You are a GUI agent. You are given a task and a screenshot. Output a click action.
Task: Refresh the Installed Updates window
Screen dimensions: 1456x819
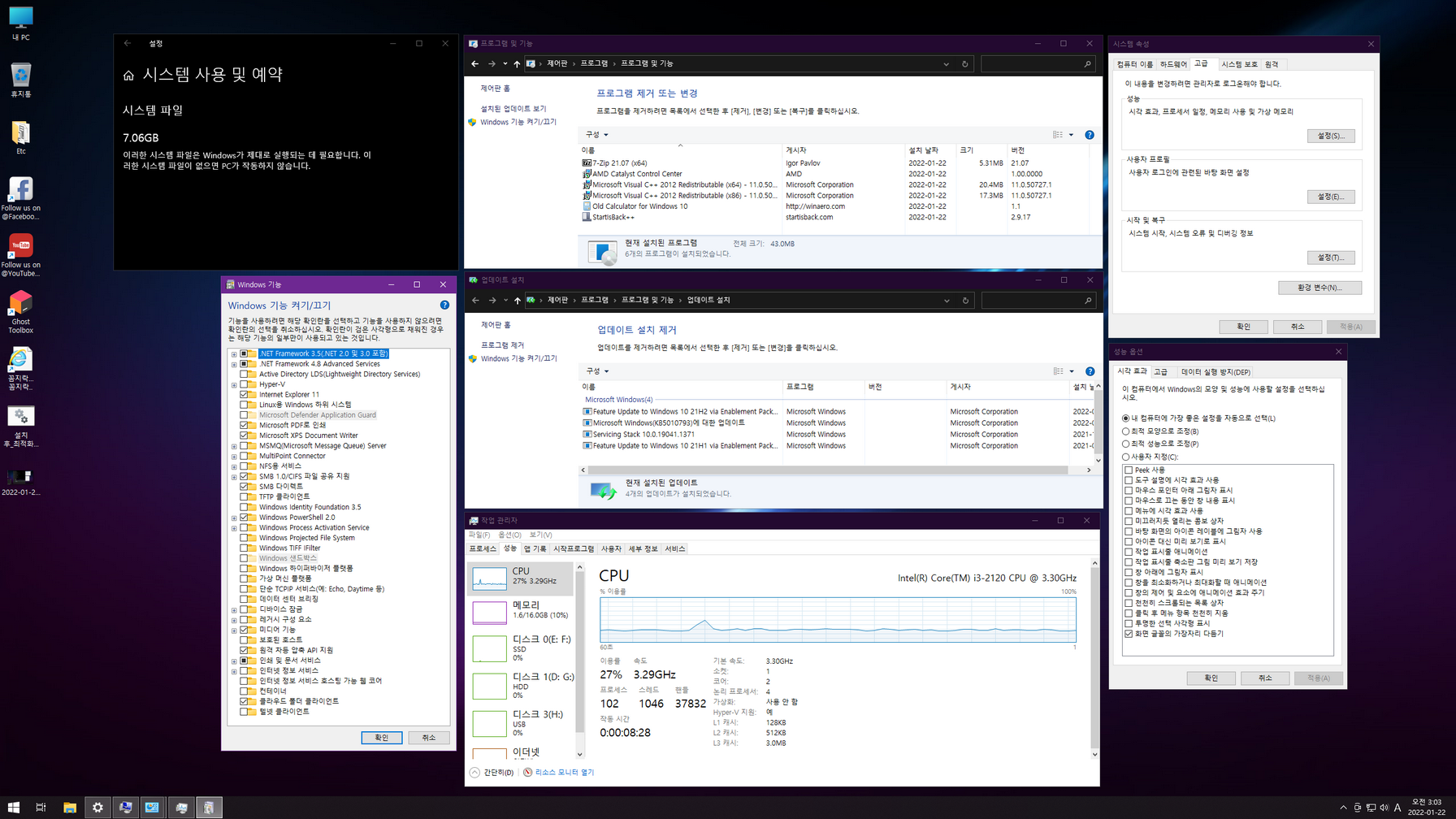[965, 300]
